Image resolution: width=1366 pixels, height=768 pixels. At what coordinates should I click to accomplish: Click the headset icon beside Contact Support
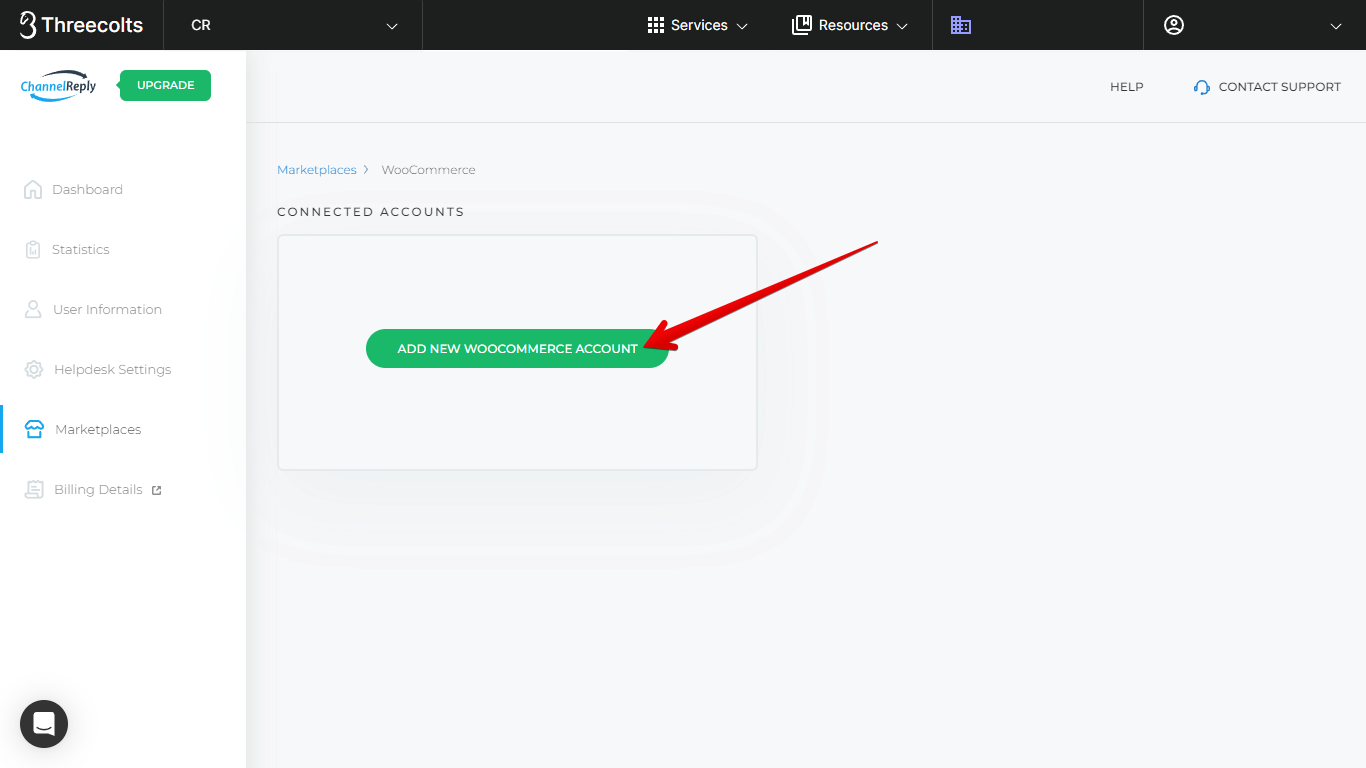click(x=1202, y=87)
